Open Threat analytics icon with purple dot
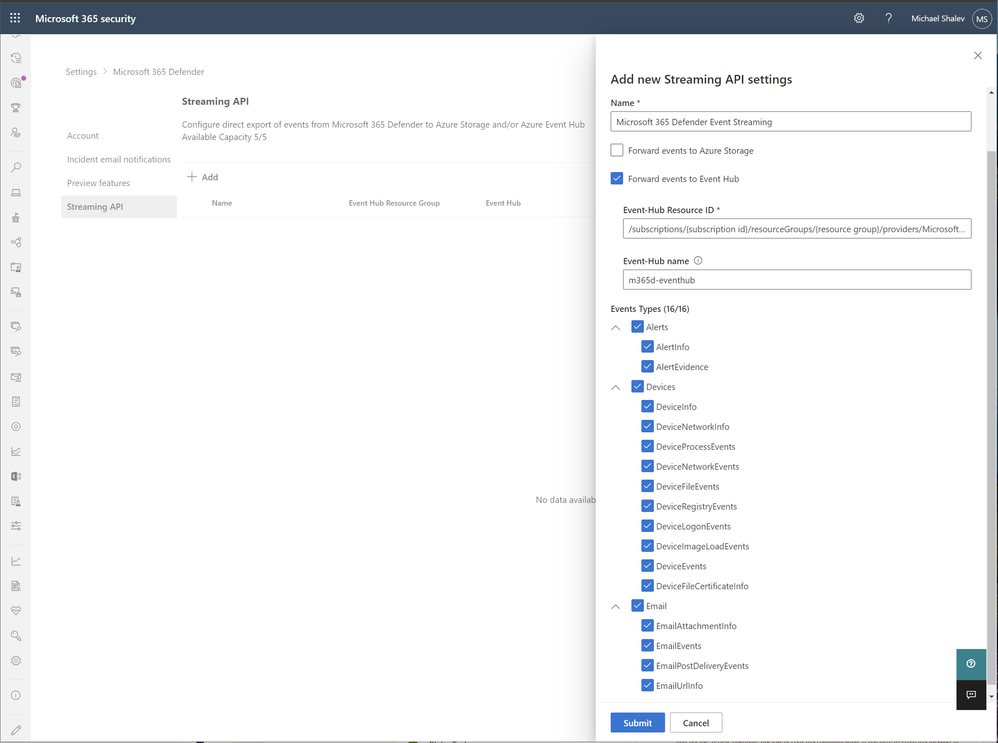 click(x=17, y=83)
